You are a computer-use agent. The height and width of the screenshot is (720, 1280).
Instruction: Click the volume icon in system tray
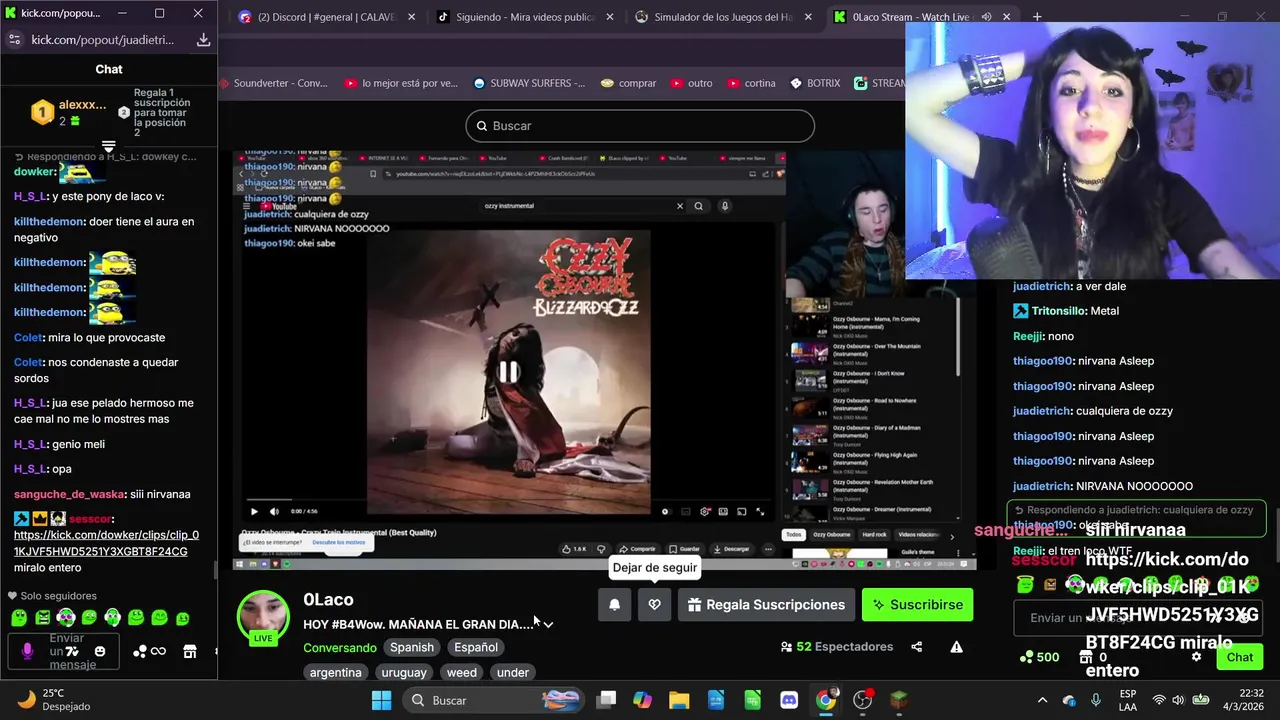tap(1179, 700)
